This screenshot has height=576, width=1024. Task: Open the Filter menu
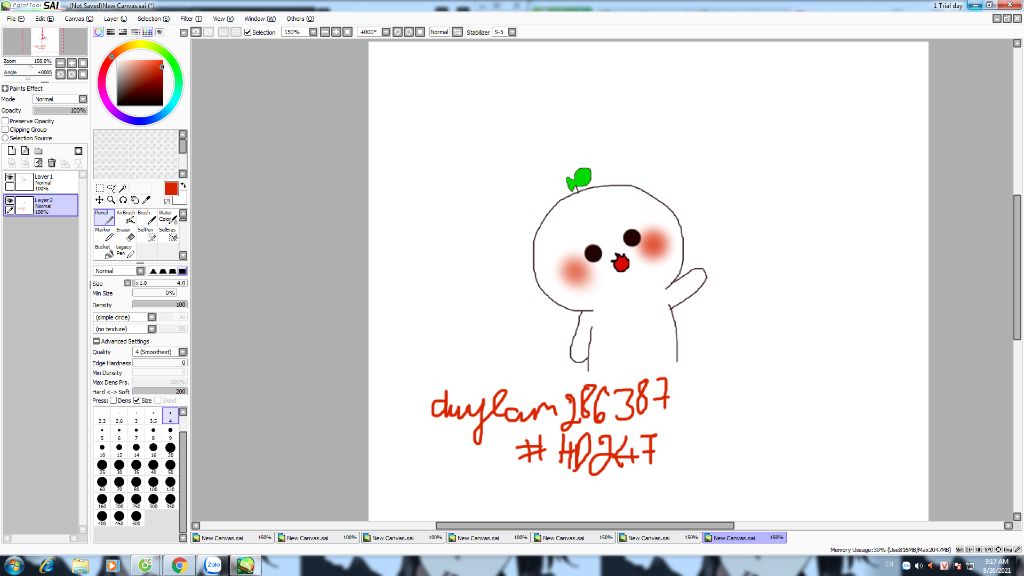191,19
